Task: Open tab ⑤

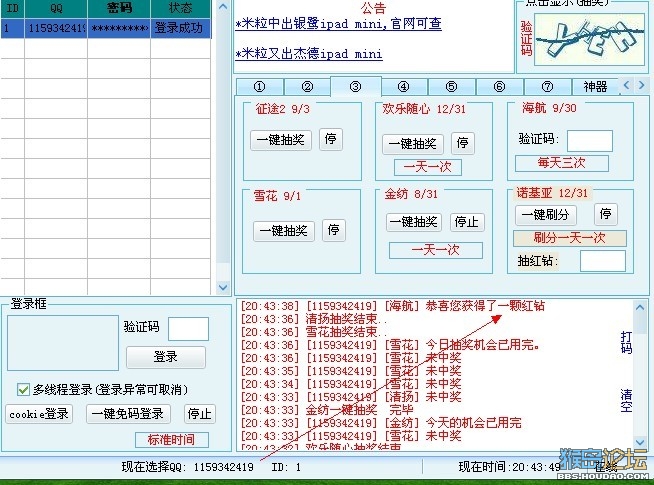Action: click(451, 87)
